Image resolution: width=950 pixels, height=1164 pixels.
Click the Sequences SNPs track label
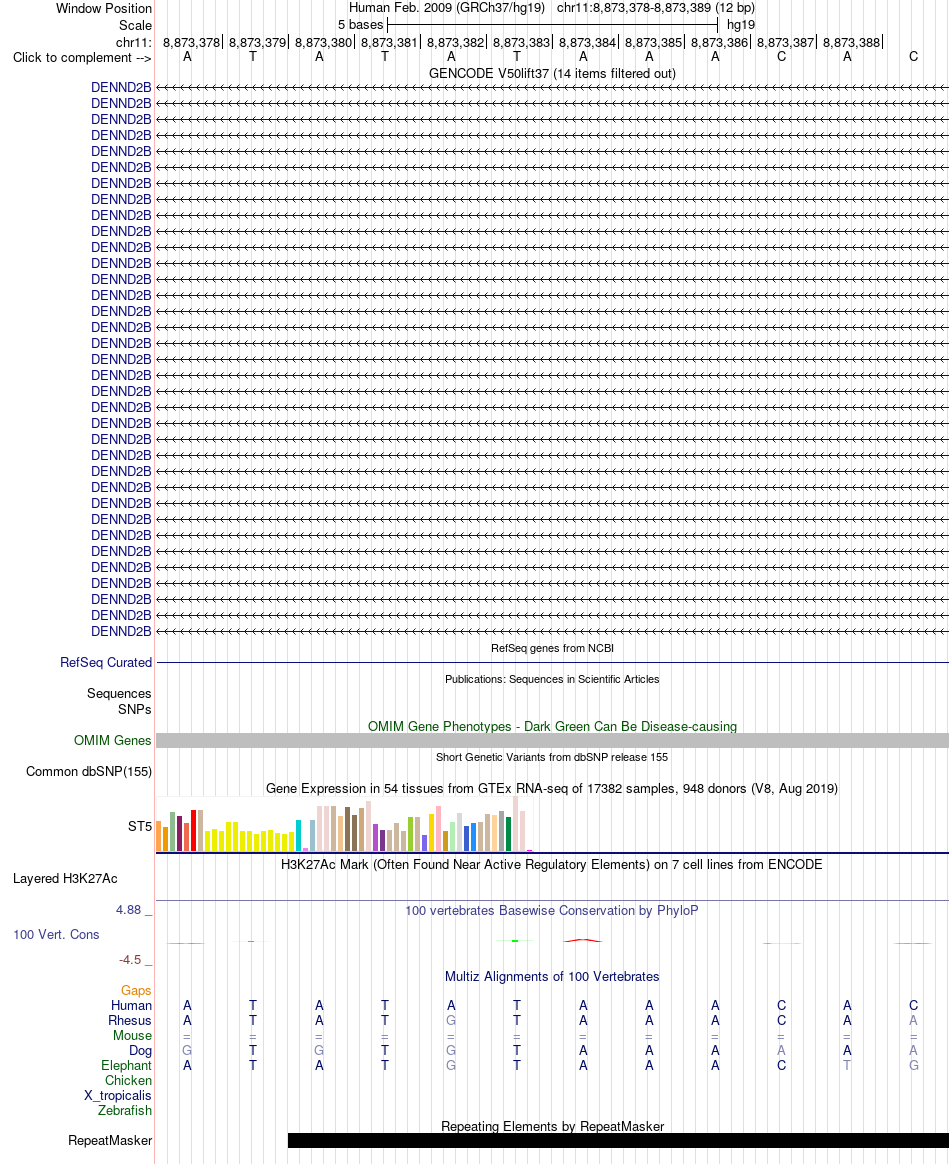coord(119,701)
